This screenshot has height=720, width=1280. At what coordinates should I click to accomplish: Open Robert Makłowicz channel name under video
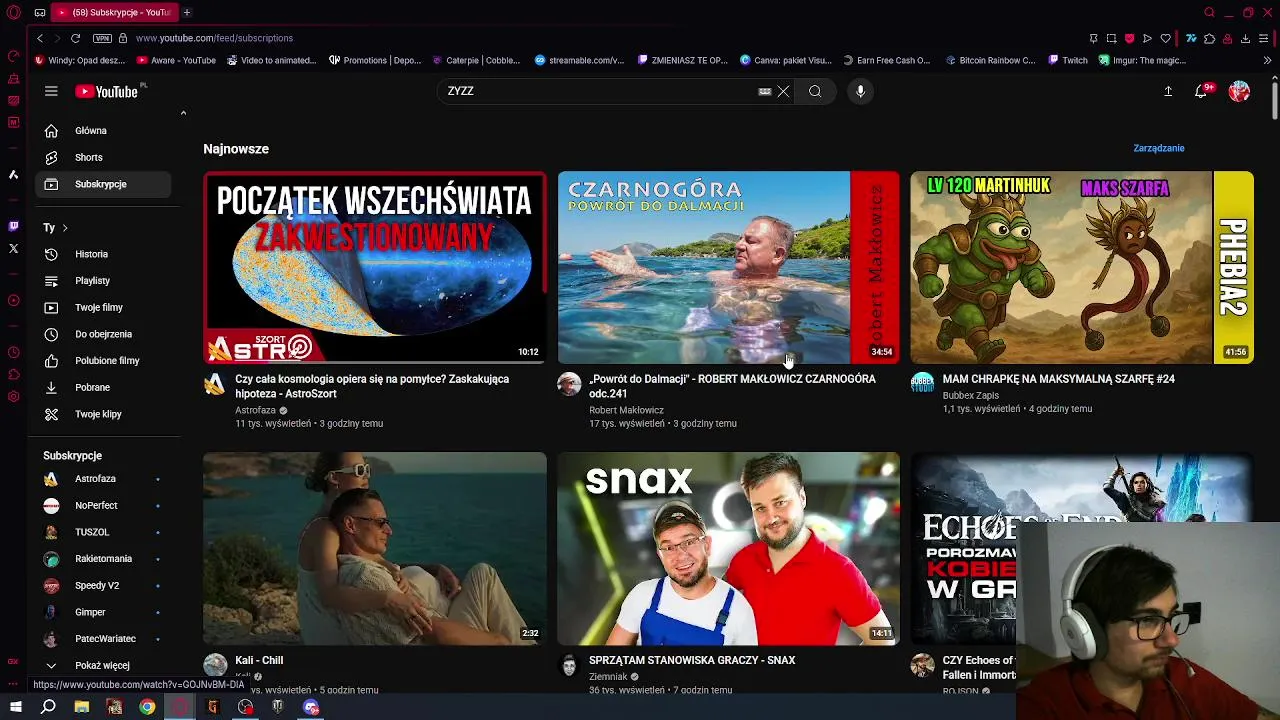point(626,410)
